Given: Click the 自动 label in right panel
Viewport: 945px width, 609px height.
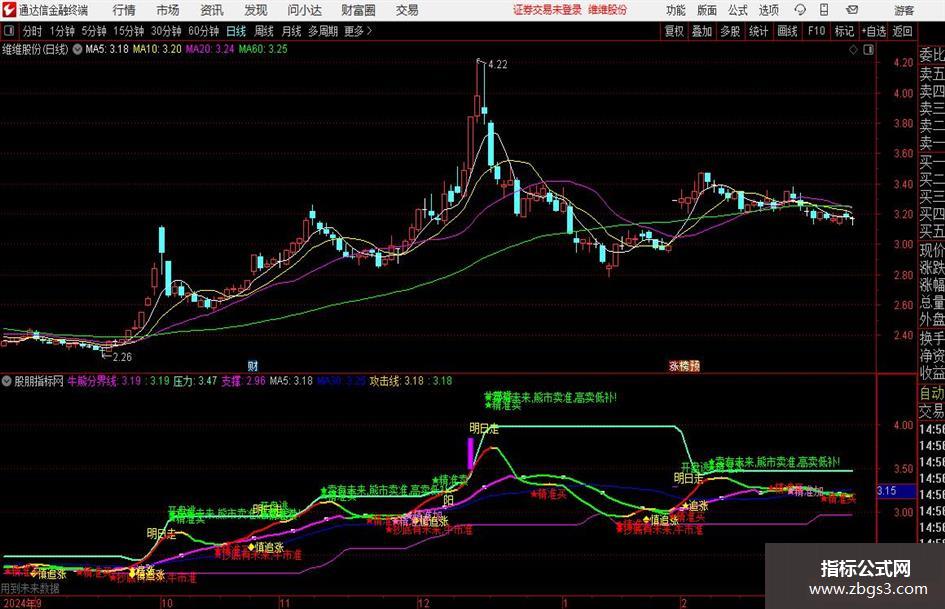Looking at the screenshot, I should (932, 393).
